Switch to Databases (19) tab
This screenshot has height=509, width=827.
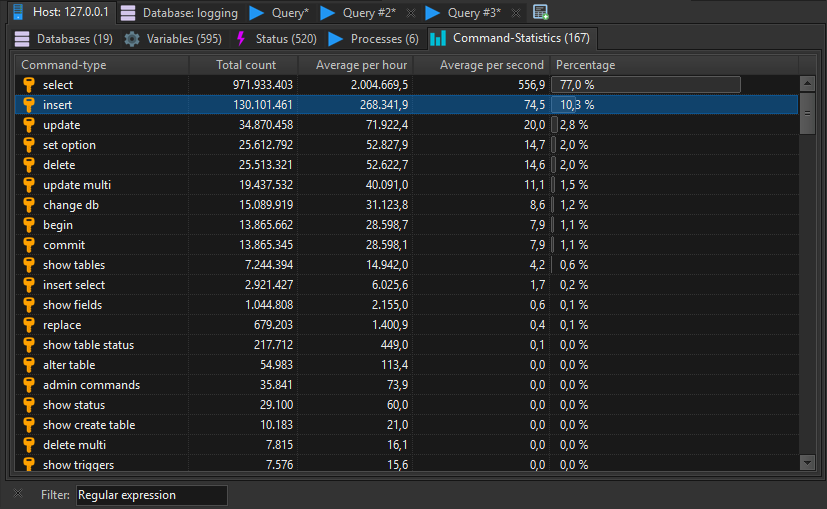coord(64,39)
